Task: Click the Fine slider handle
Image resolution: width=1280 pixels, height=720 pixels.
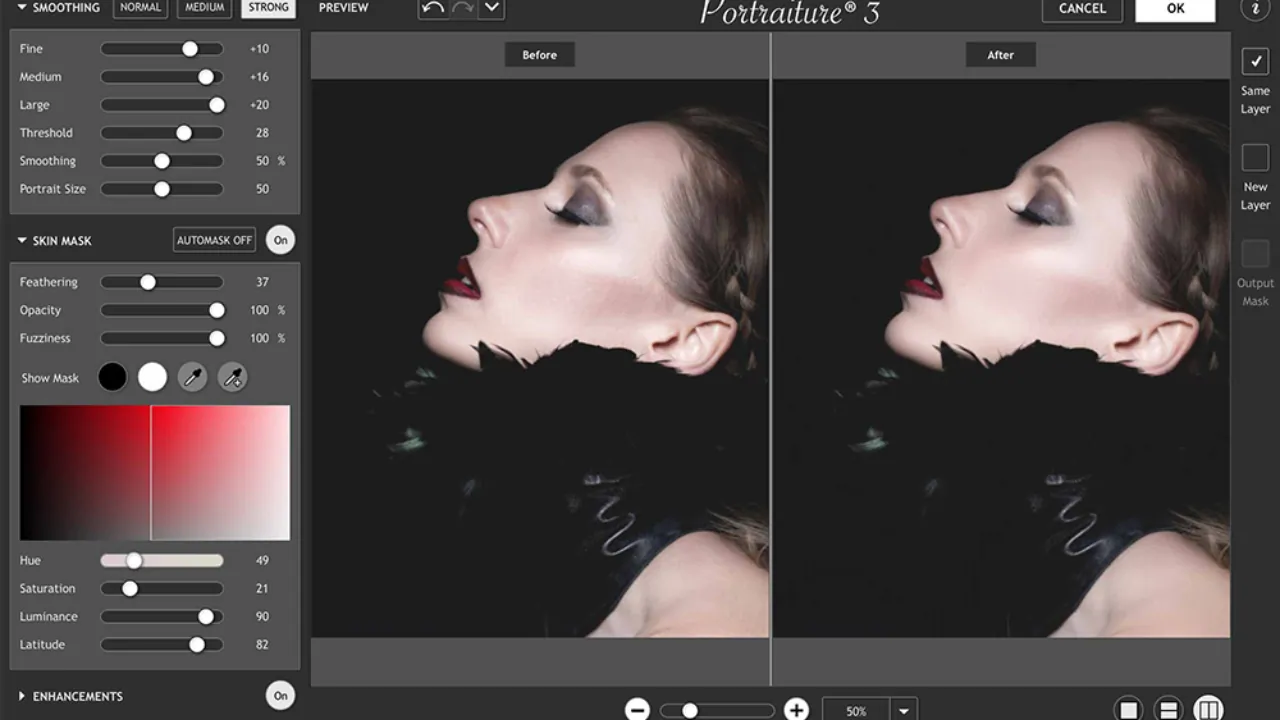Action: click(x=189, y=49)
